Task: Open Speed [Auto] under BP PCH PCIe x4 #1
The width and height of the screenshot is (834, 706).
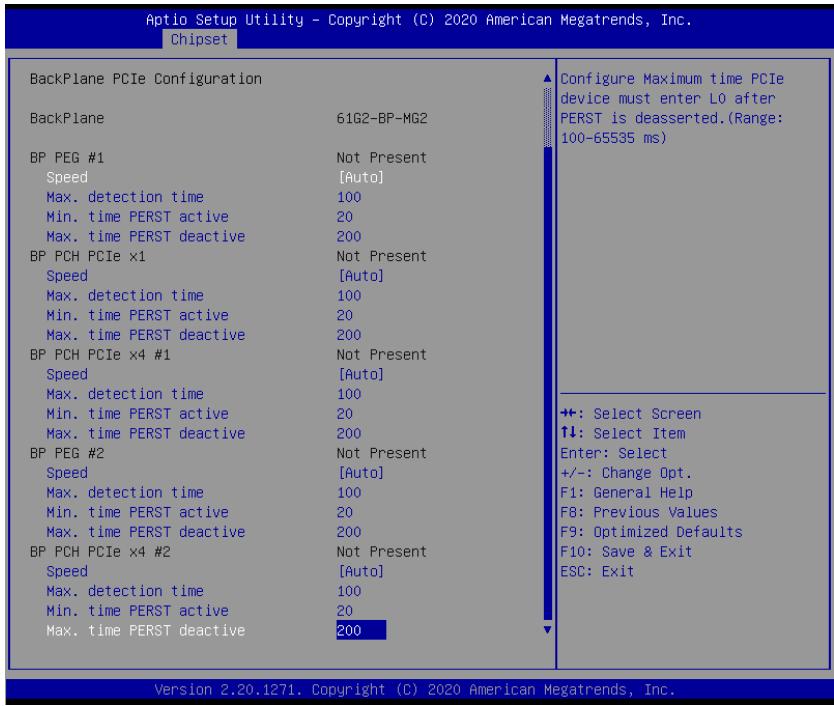Action: click(x=215, y=374)
